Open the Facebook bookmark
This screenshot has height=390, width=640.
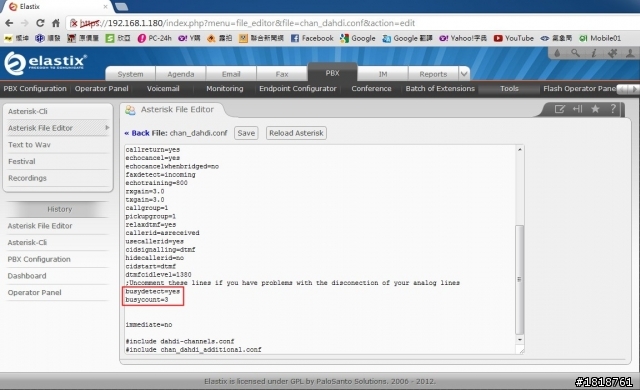(312, 38)
